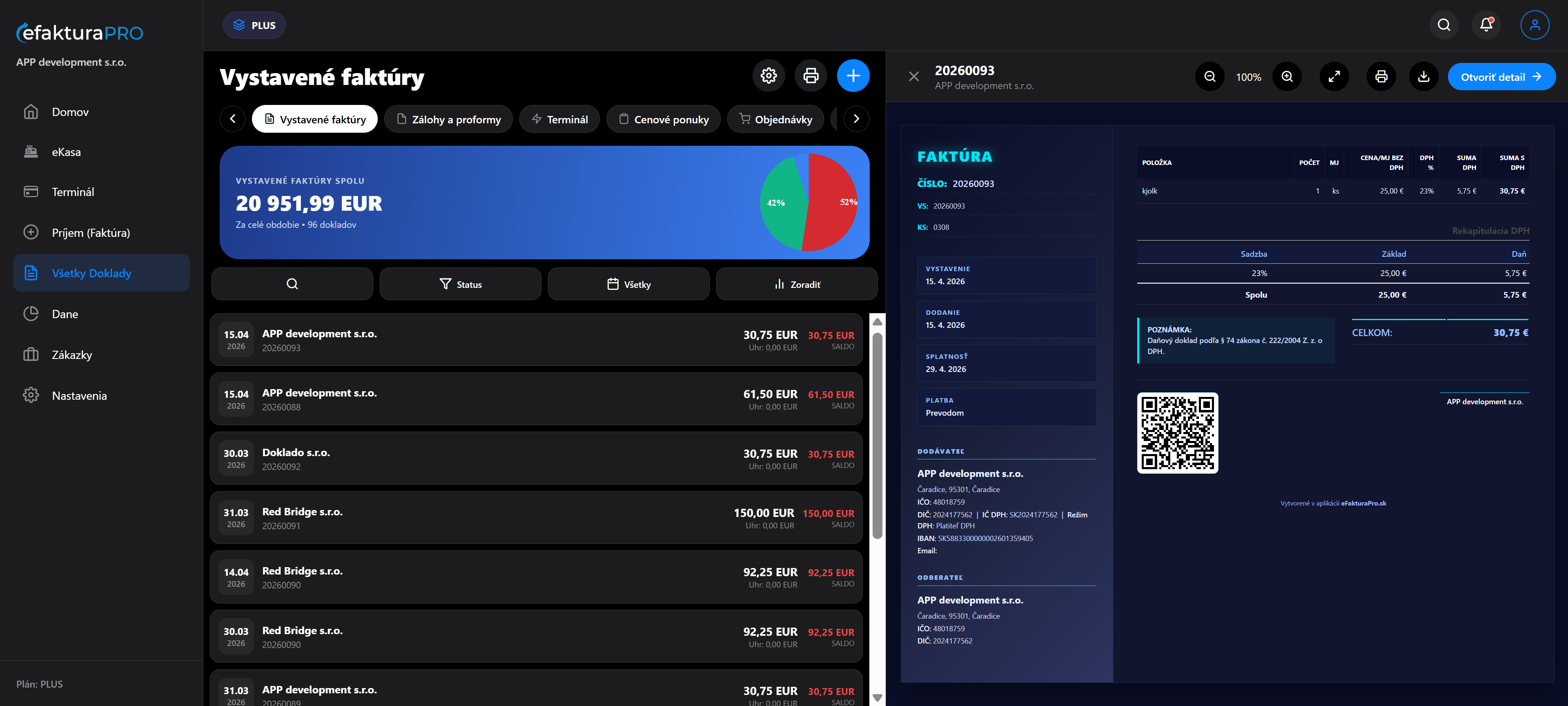Switch to the Objednávky tab
This screenshot has height=706, width=1568.
(775, 119)
